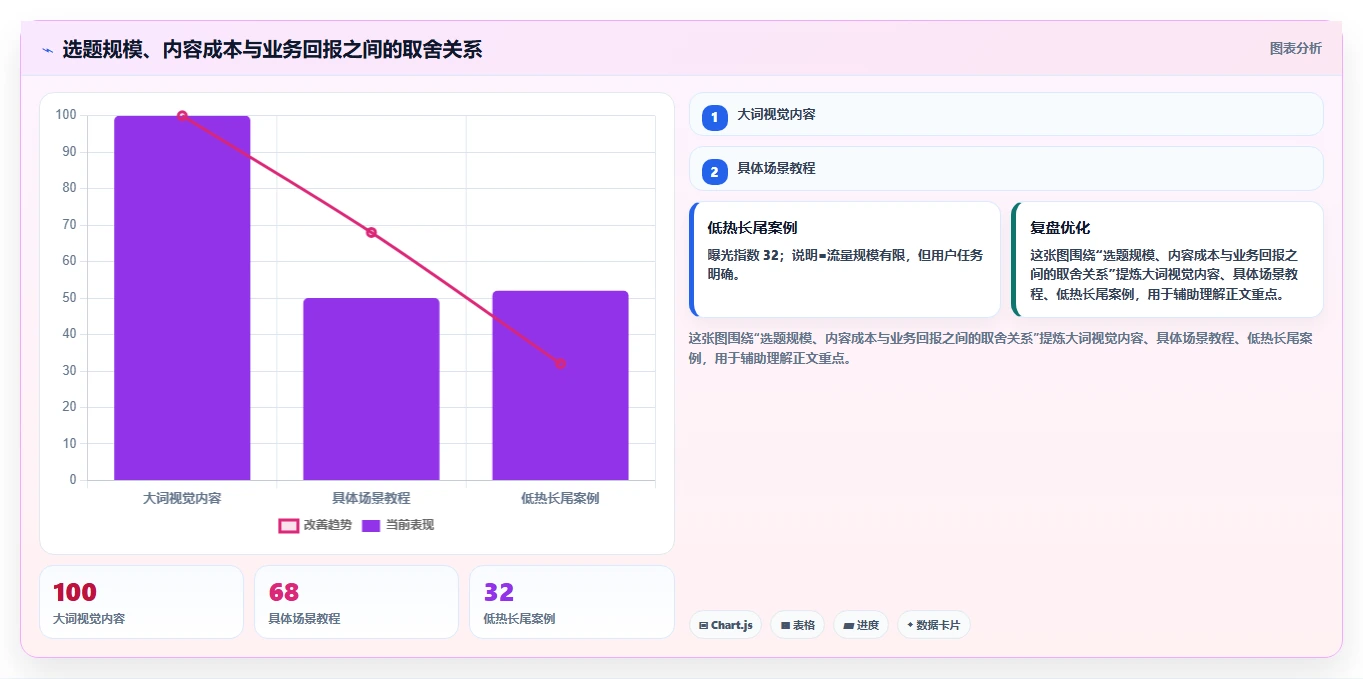Click trend line point at value 100
This screenshot has height=679, width=1363.
click(x=182, y=116)
